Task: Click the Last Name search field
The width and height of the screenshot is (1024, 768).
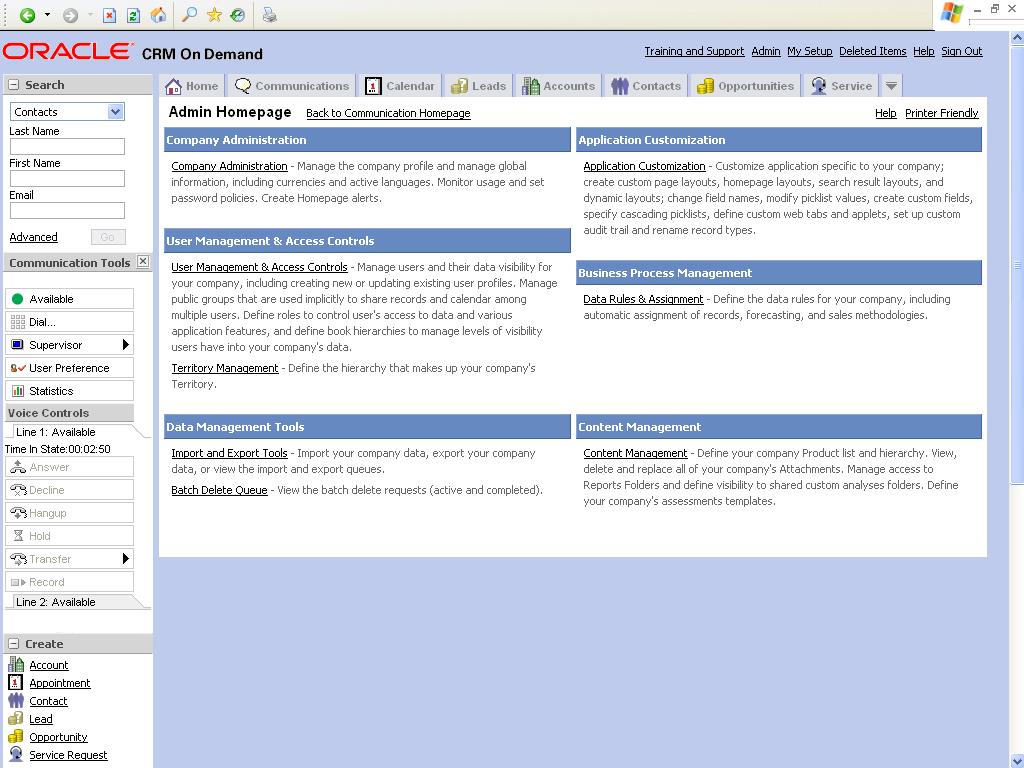Action: point(67,146)
